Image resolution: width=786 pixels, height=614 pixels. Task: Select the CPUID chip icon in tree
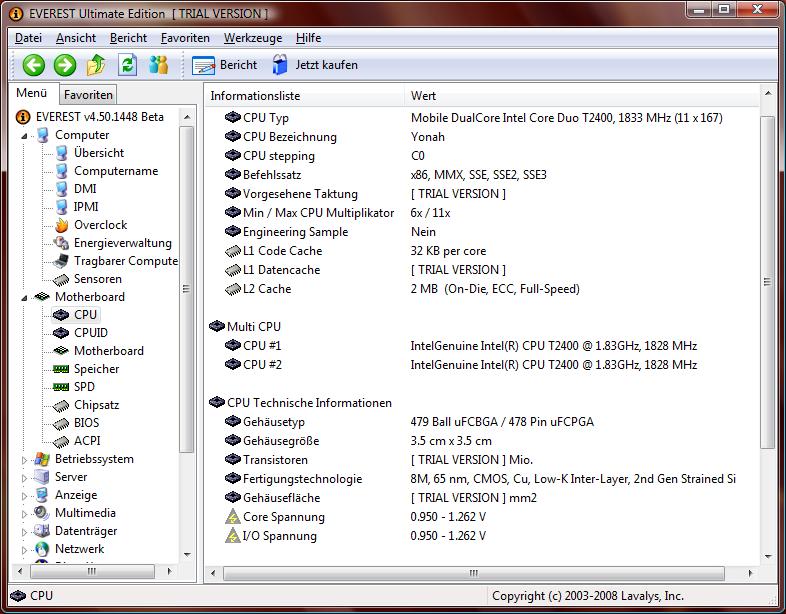[x=61, y=333]
